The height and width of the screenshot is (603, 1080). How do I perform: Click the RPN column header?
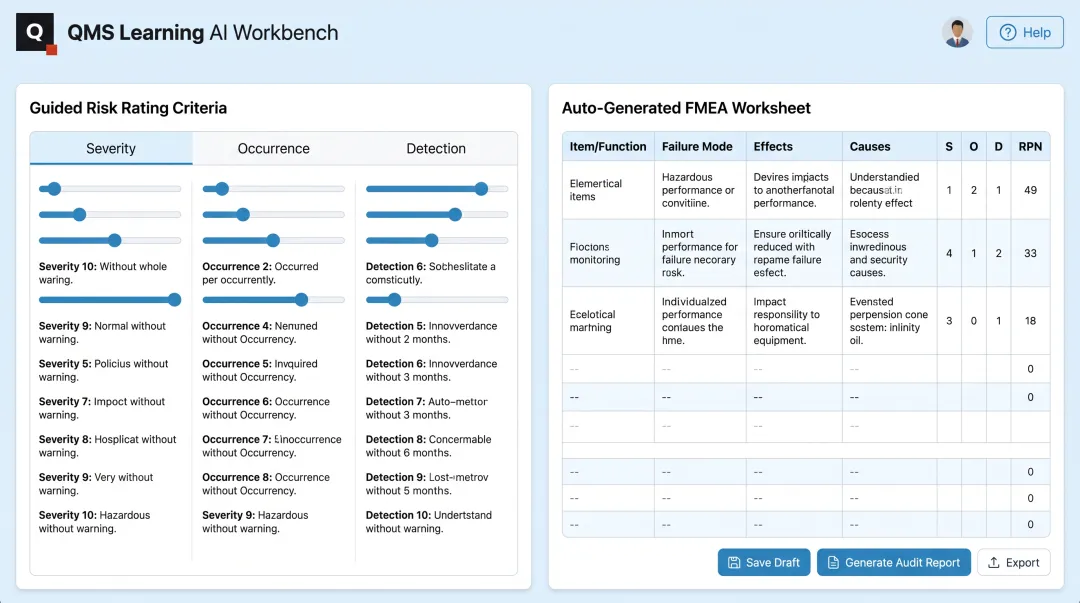(x=1030, y=147)
